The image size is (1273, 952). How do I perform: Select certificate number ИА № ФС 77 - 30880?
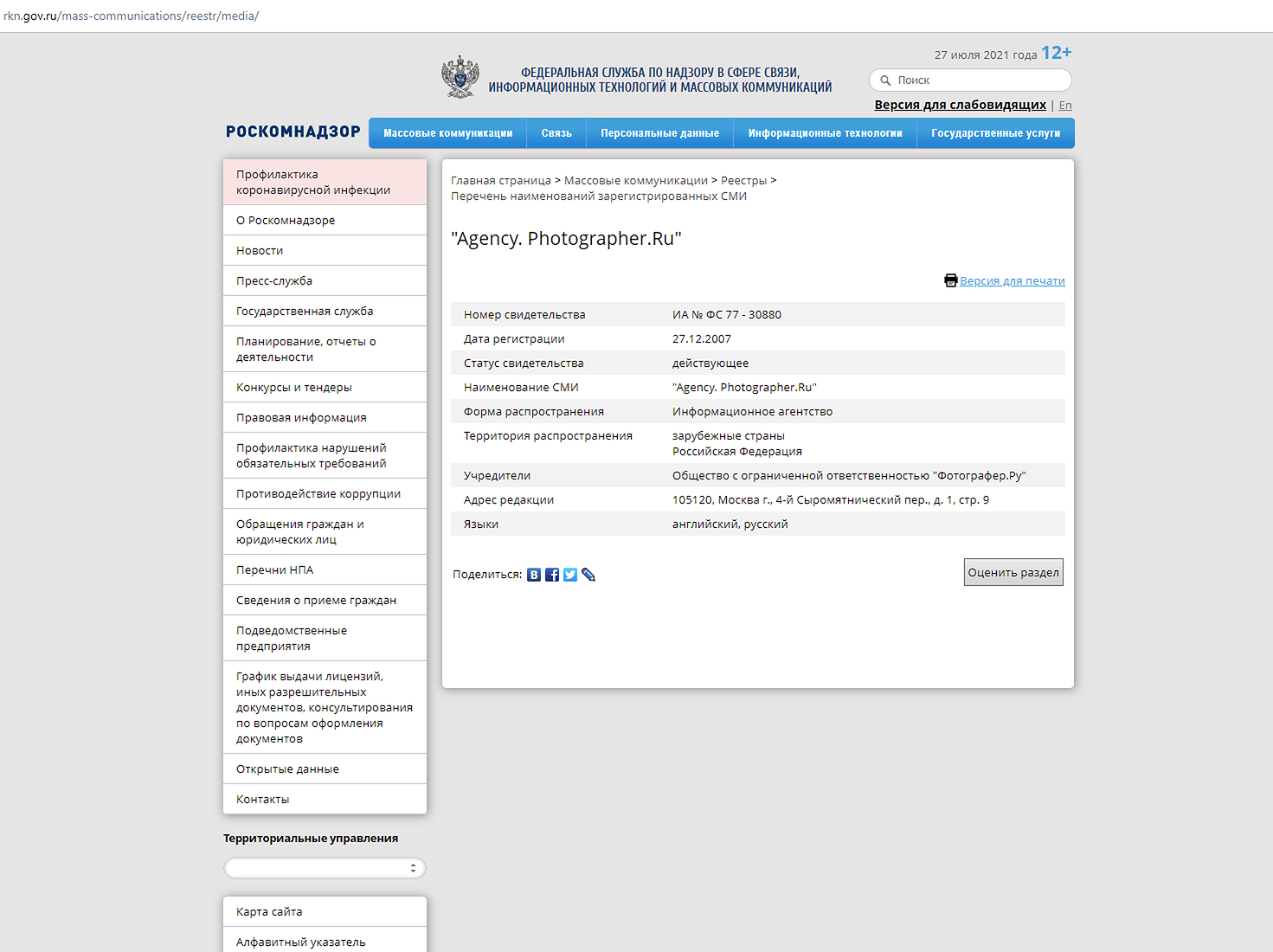click(727, 314)
